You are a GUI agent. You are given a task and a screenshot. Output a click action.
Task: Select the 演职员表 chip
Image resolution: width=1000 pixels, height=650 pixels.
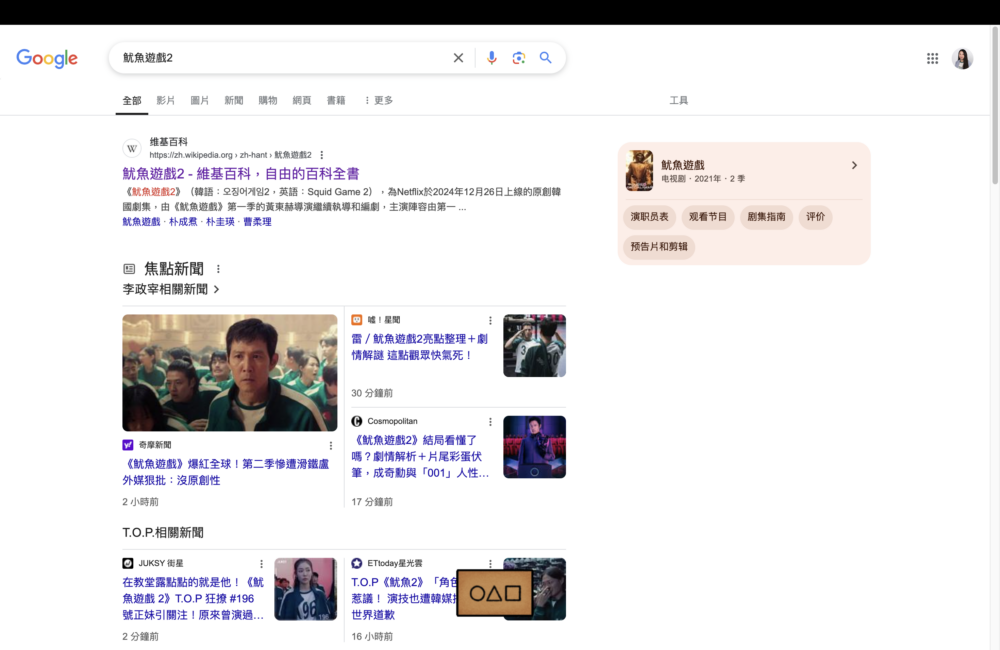(x=650, y=217)
